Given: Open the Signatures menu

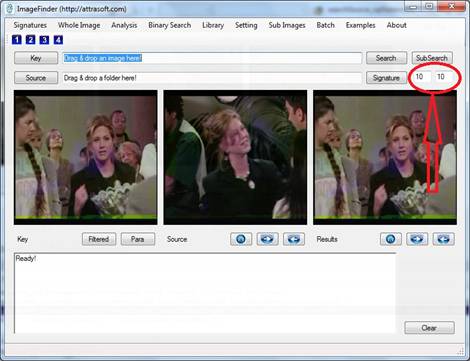Looking at the screenshot, I should 30,25.
